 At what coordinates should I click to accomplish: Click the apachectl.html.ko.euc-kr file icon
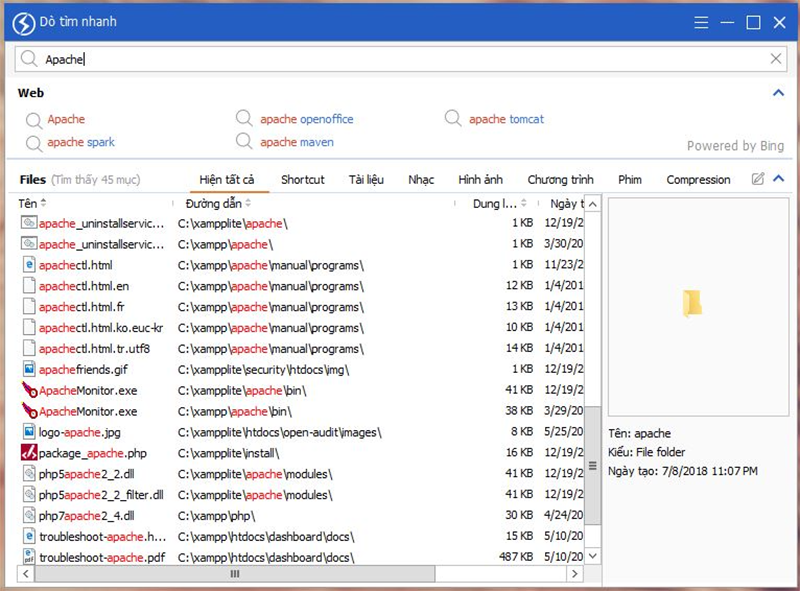coord(29,327)
